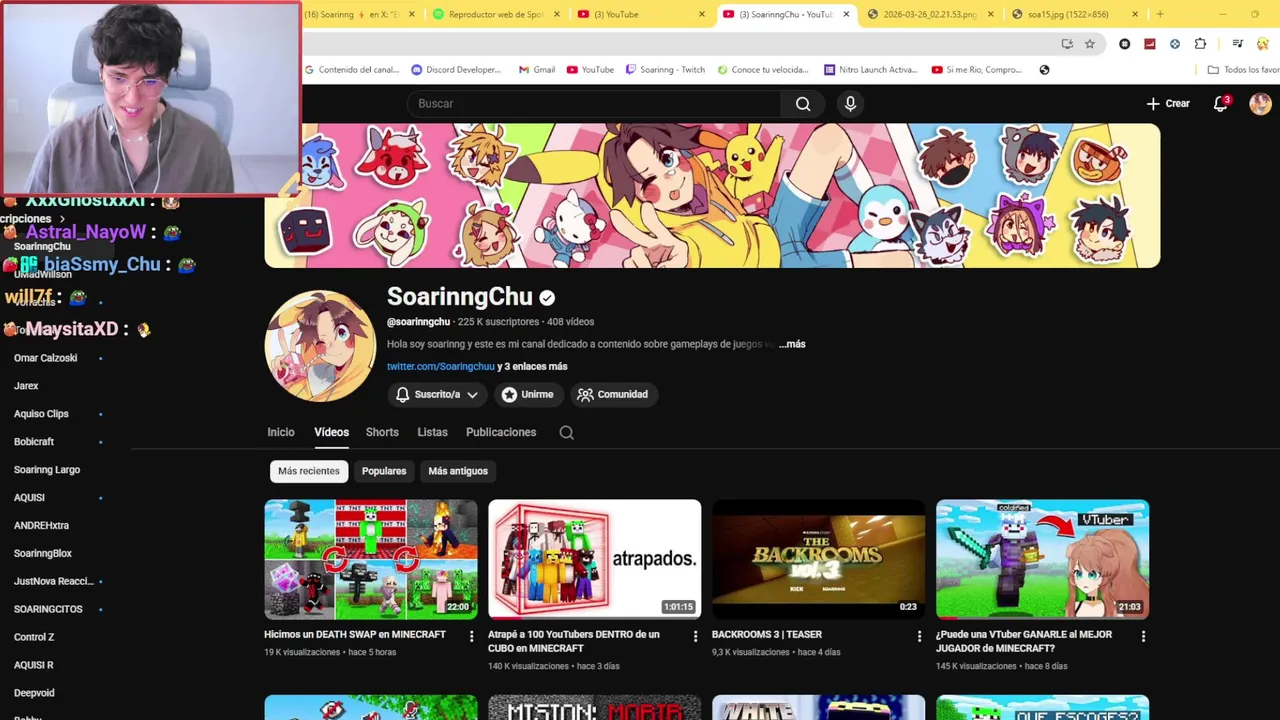Open twitter.com/Soaringchuu link
The width and height of the screenshot is (1280, 720).
click(441, 367)
